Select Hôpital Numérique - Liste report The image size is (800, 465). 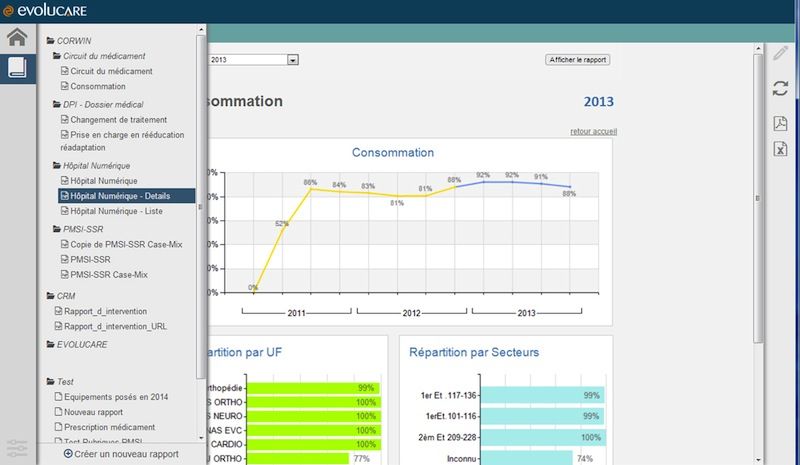click(x=115, y=211)
